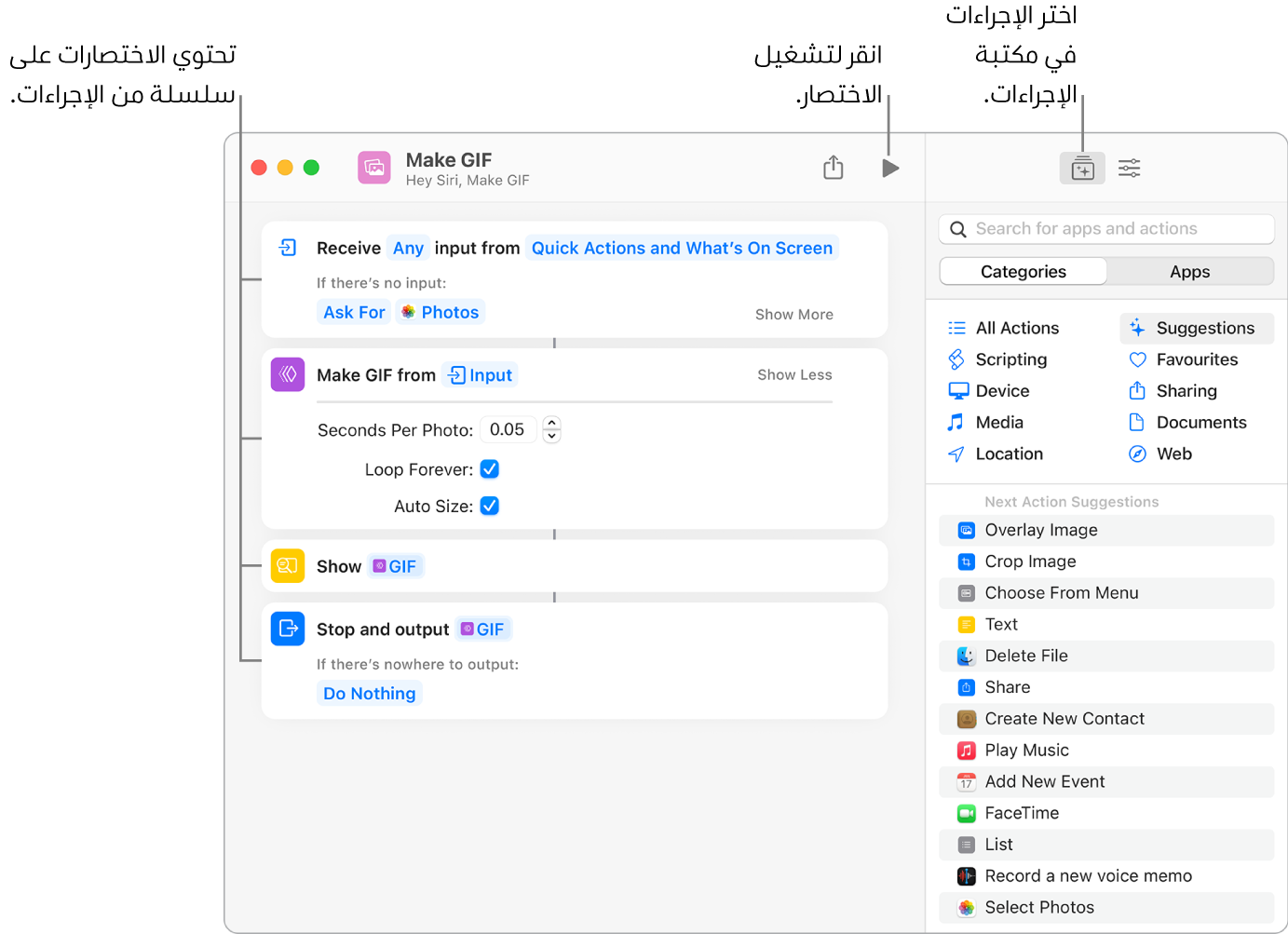Enable the Loop Forever checkbox

tap(489, 468)
